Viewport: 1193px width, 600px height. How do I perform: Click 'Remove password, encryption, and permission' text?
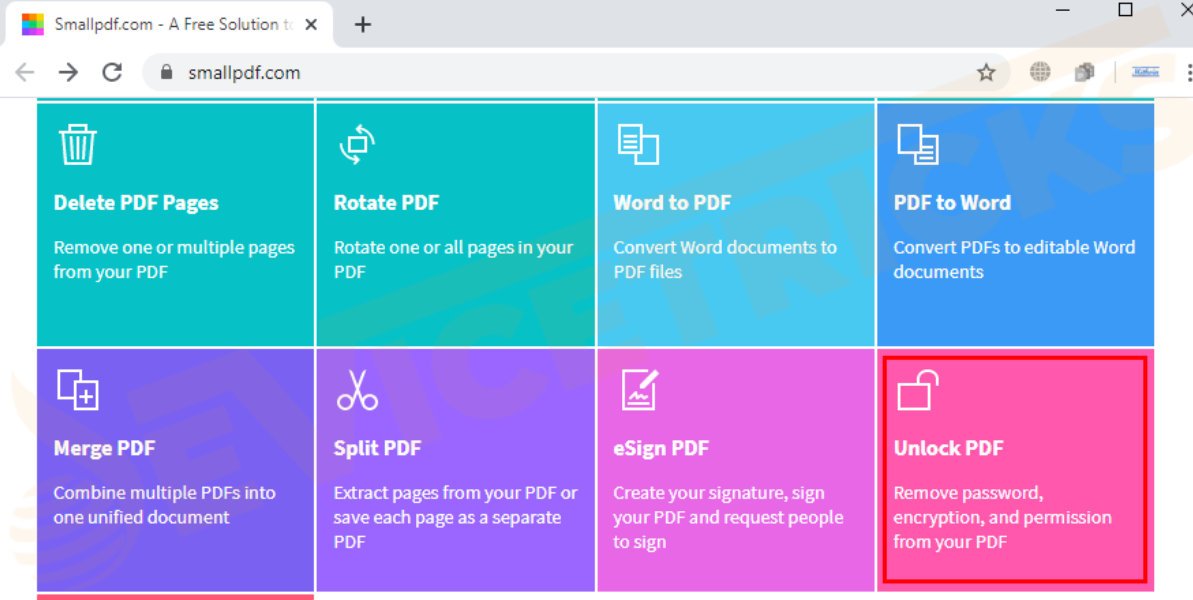click(x=1003, y=517)
